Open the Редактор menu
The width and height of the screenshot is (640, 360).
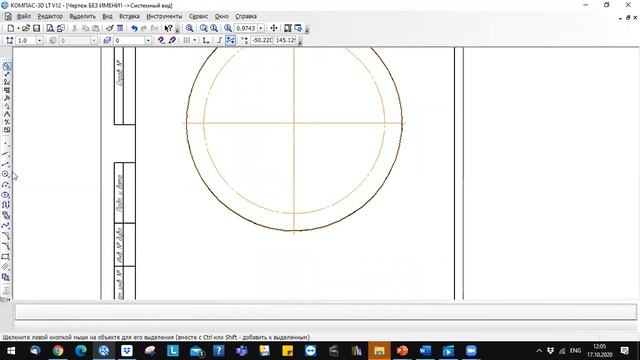click(50, 16)
